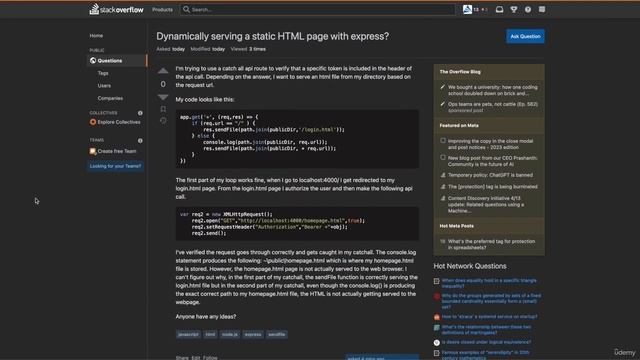640x360 pixels.
Task: Open 'Content Discovery initiative 4/13 update' link
Action: coord(486,204)
